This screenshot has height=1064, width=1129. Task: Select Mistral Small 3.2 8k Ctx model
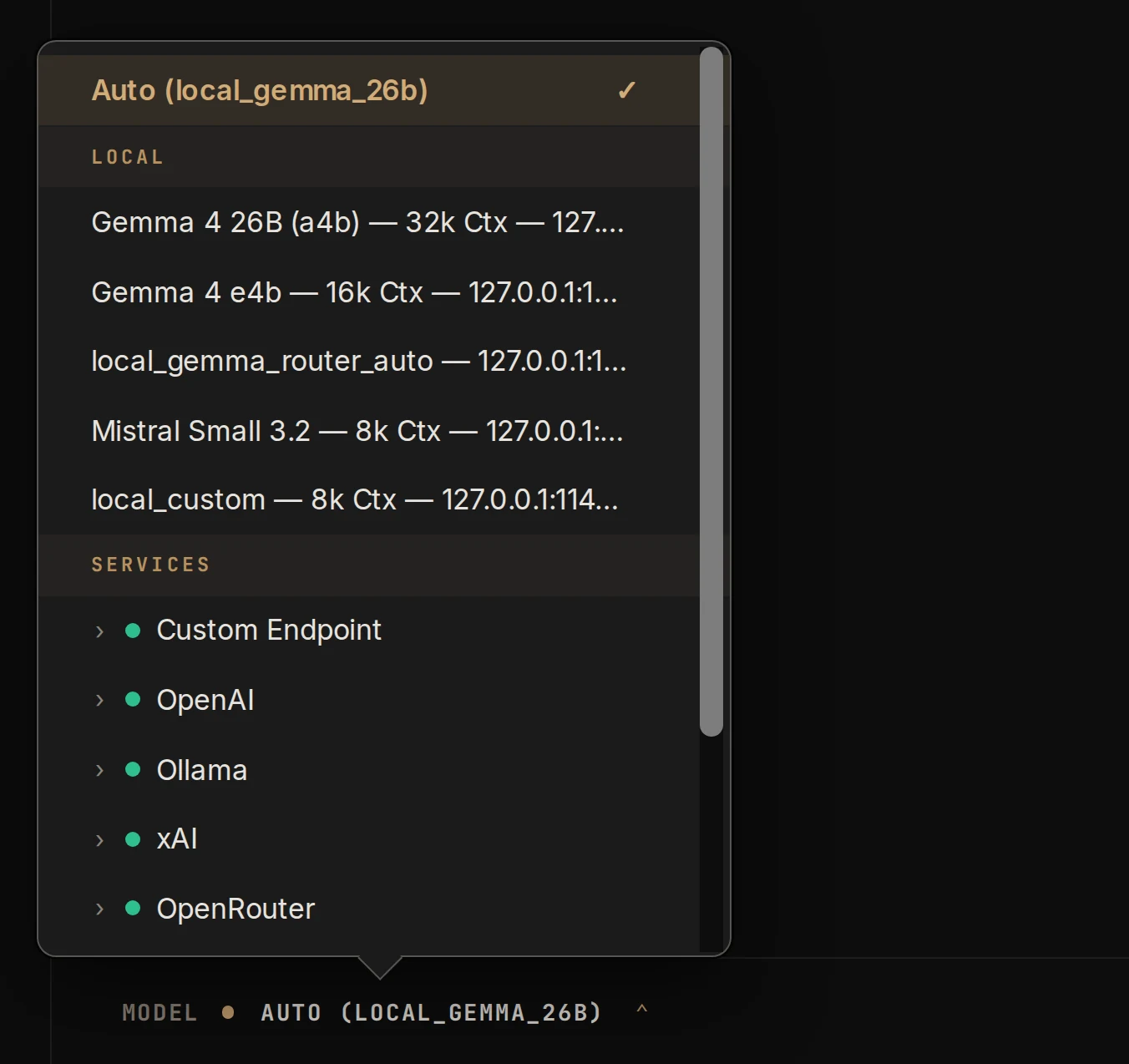click(368, 431)
